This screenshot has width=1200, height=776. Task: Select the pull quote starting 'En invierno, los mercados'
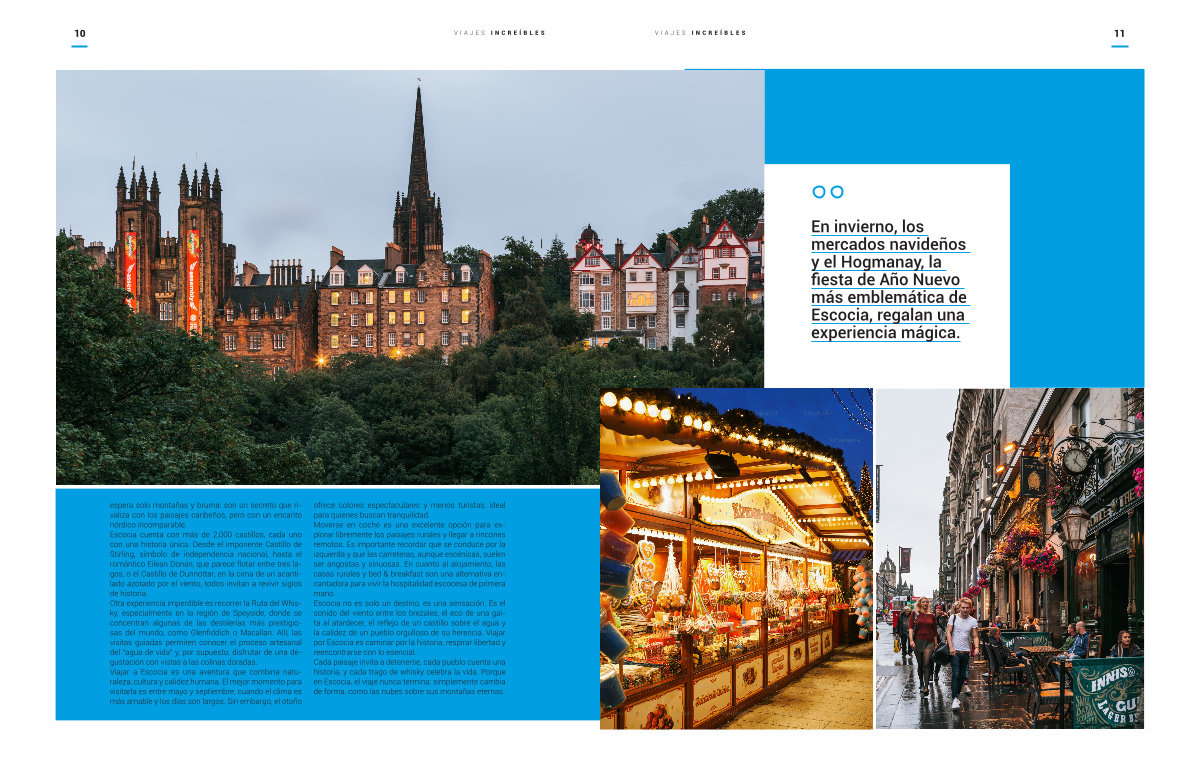888,280
